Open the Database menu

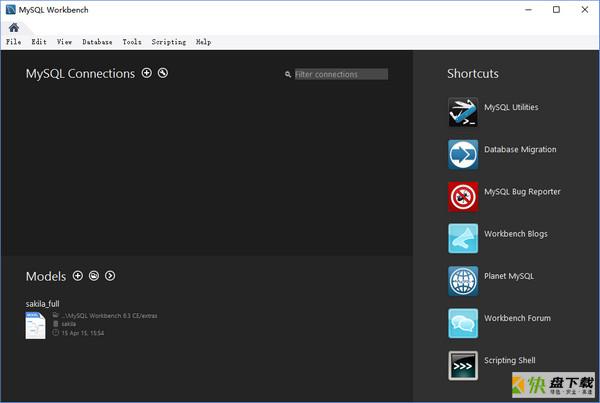click(x=97, y=42)
